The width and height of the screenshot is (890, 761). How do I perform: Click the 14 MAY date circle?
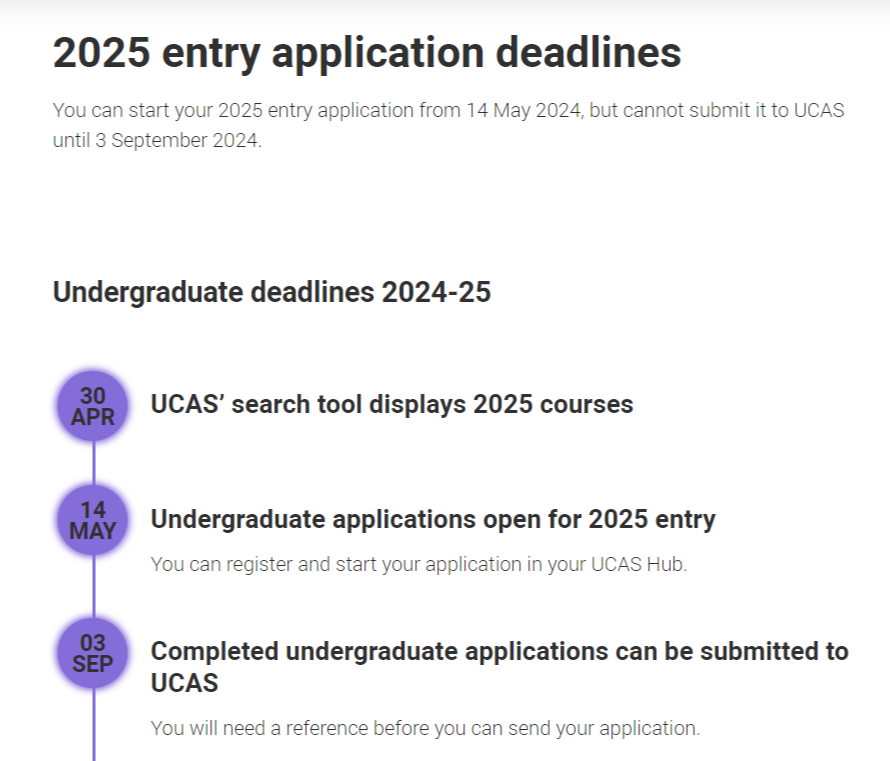pyautogui.click(x=93, y=520)
